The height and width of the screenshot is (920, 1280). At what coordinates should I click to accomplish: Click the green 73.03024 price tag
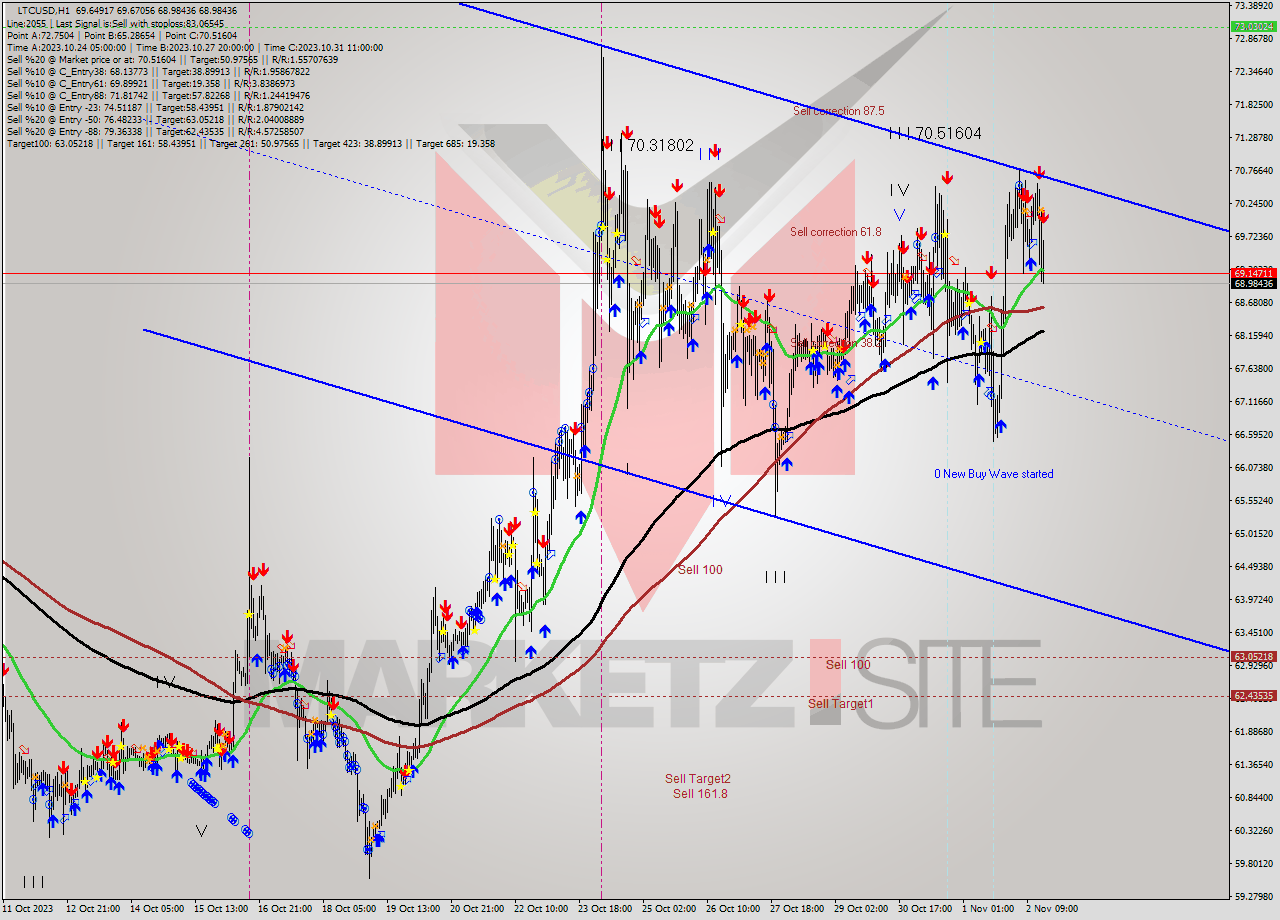tap(1254, 27)
